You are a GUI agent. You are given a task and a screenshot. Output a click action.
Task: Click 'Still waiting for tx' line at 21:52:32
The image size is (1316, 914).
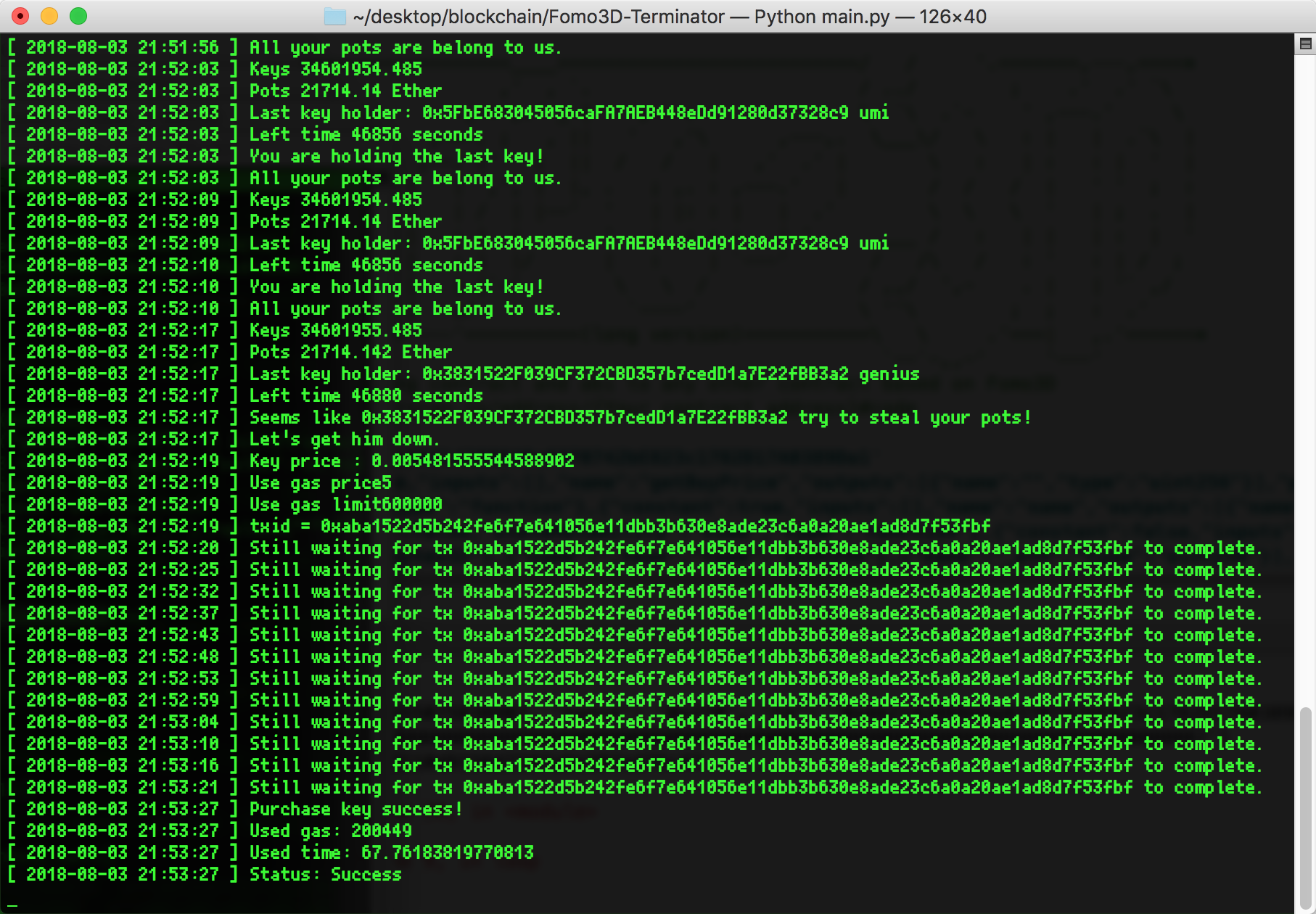point(635,591)
